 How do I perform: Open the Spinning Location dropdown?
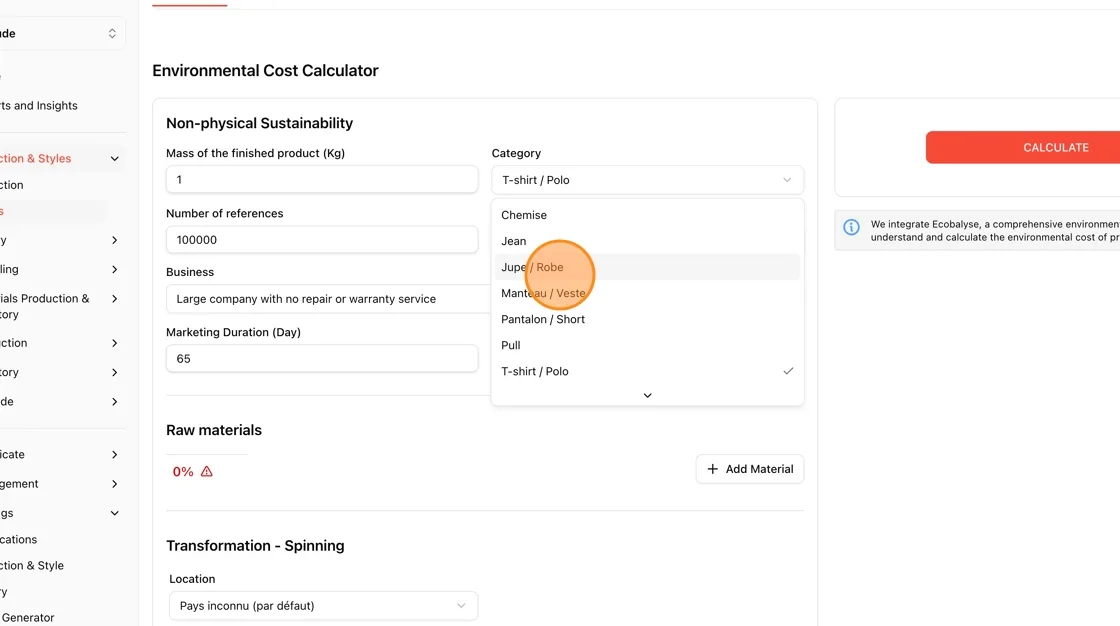coord(323,606)
